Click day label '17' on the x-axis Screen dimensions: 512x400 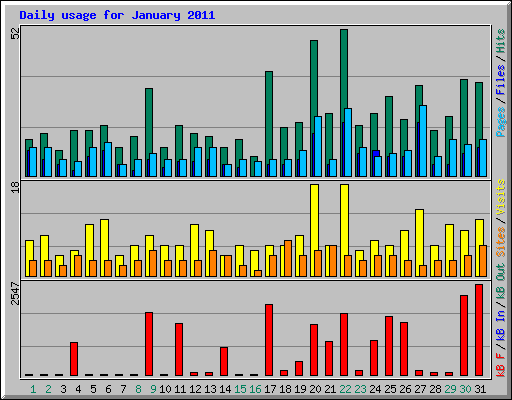[270, 389]
